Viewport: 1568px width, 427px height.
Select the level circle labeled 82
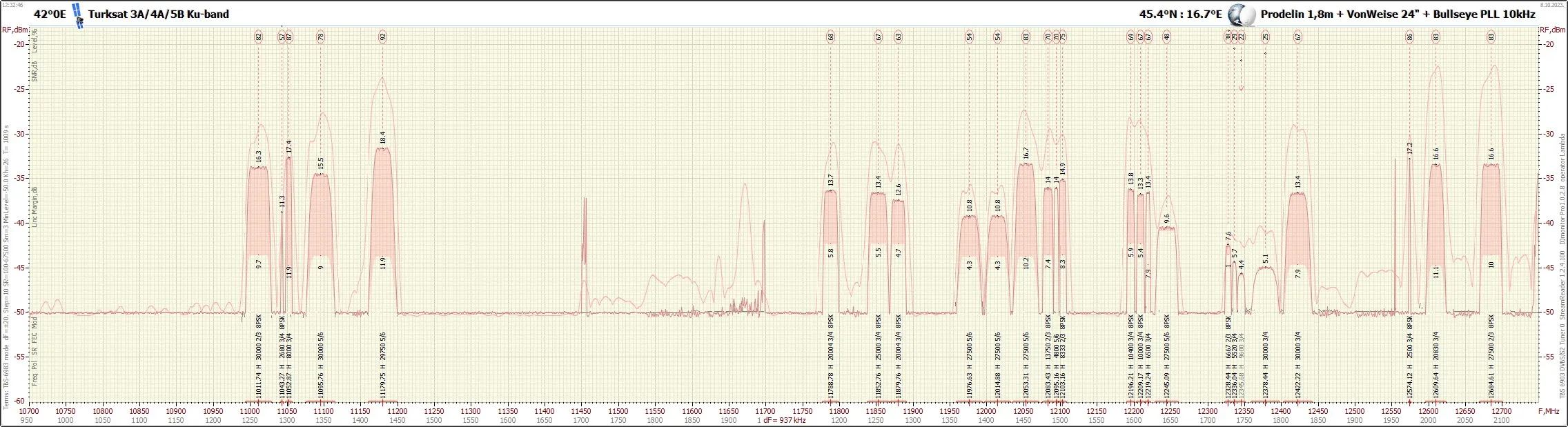click(x=259, y=37)
